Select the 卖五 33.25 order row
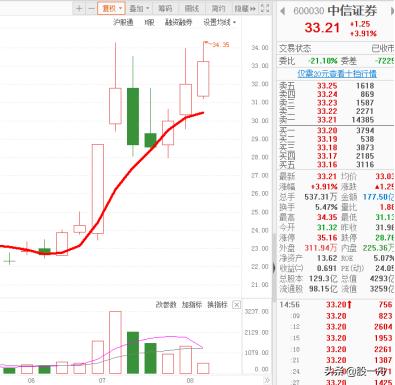Screen dimensions: 395x385 pyautogui.click(x=336, y=86)
